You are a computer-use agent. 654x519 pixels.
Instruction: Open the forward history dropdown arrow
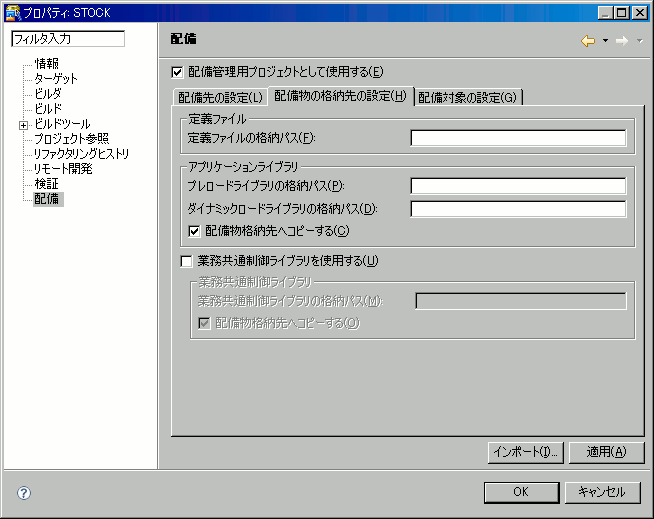coord(640,41)
